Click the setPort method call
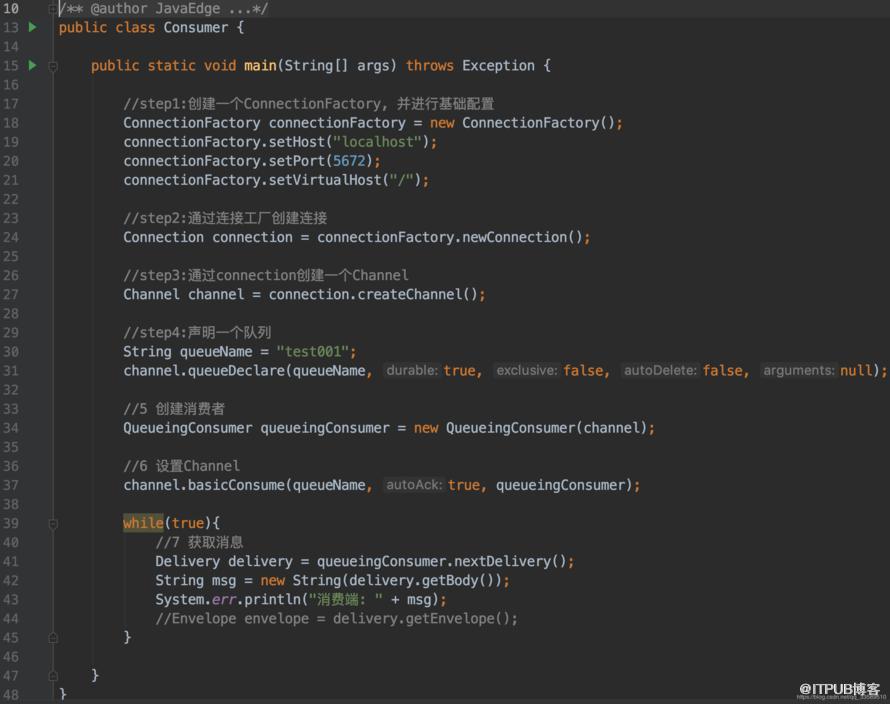Screen dimensions: 890x704 pos(296,161)
